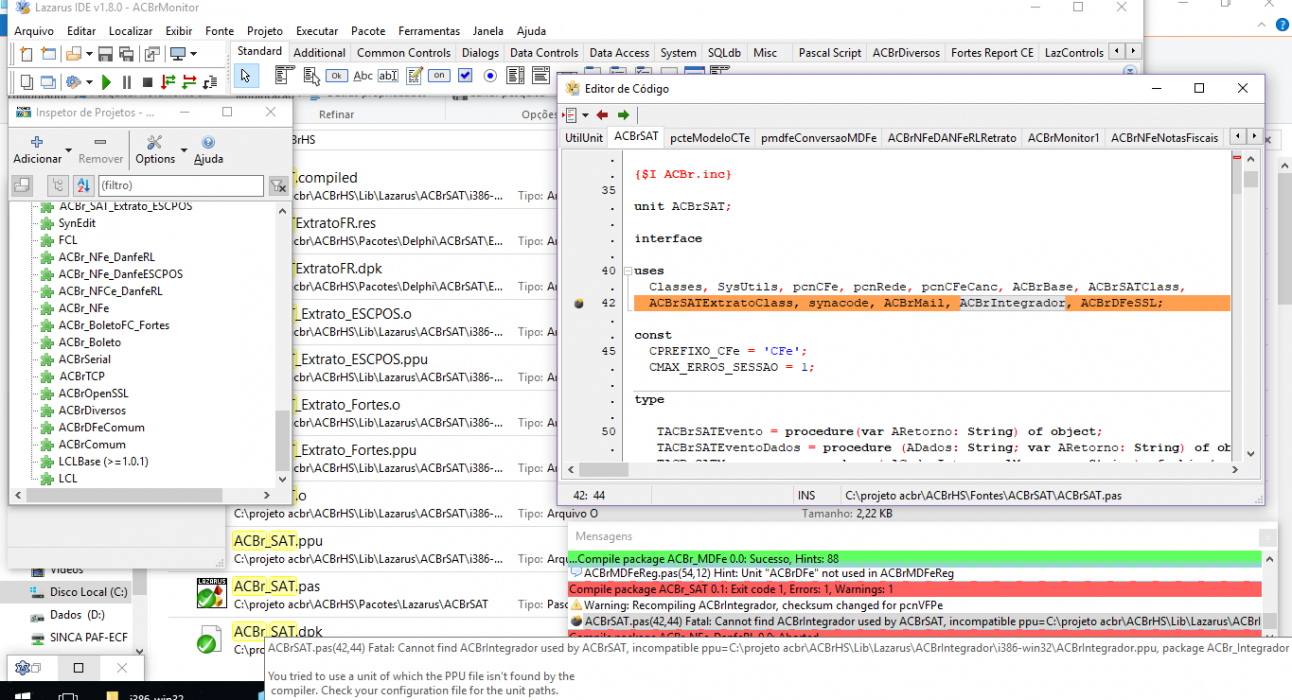Pick the TPopupMenu component icon
Screen dimensions: 1292x700
pos(312,76)
